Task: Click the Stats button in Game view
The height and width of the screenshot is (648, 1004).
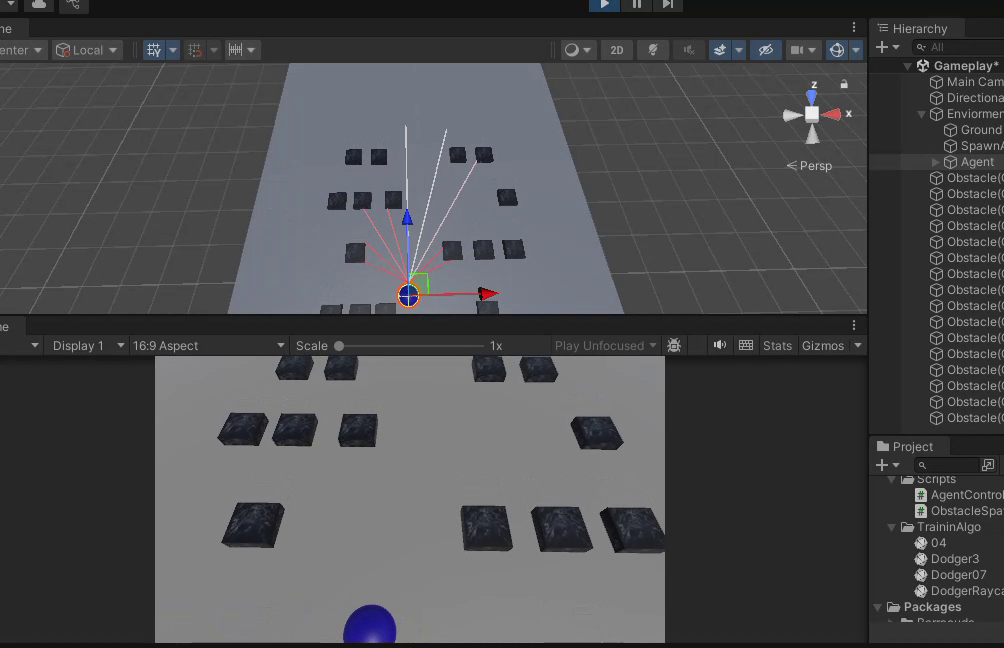Action: 777,346
